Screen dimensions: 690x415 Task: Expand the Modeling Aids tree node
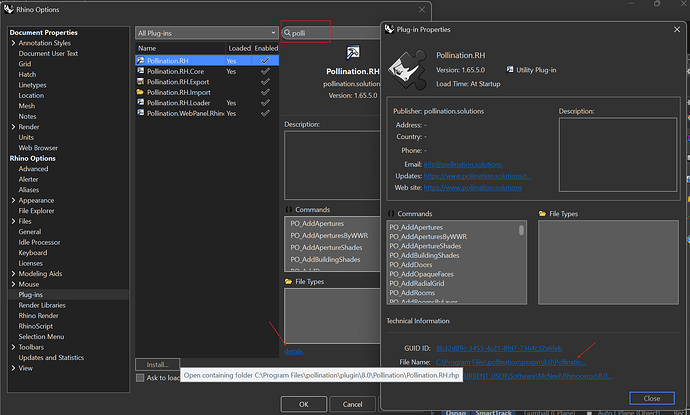[x=13, y=273]
